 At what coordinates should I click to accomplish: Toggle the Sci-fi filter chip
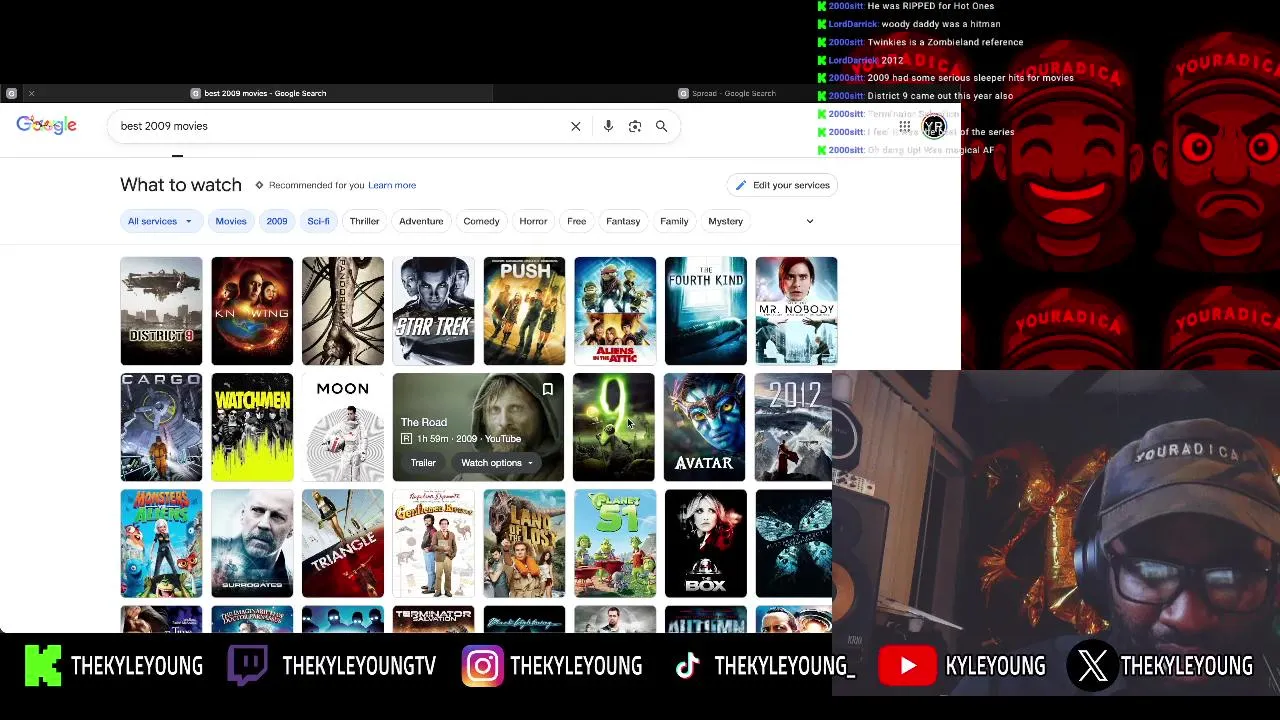tap(318, 221)
